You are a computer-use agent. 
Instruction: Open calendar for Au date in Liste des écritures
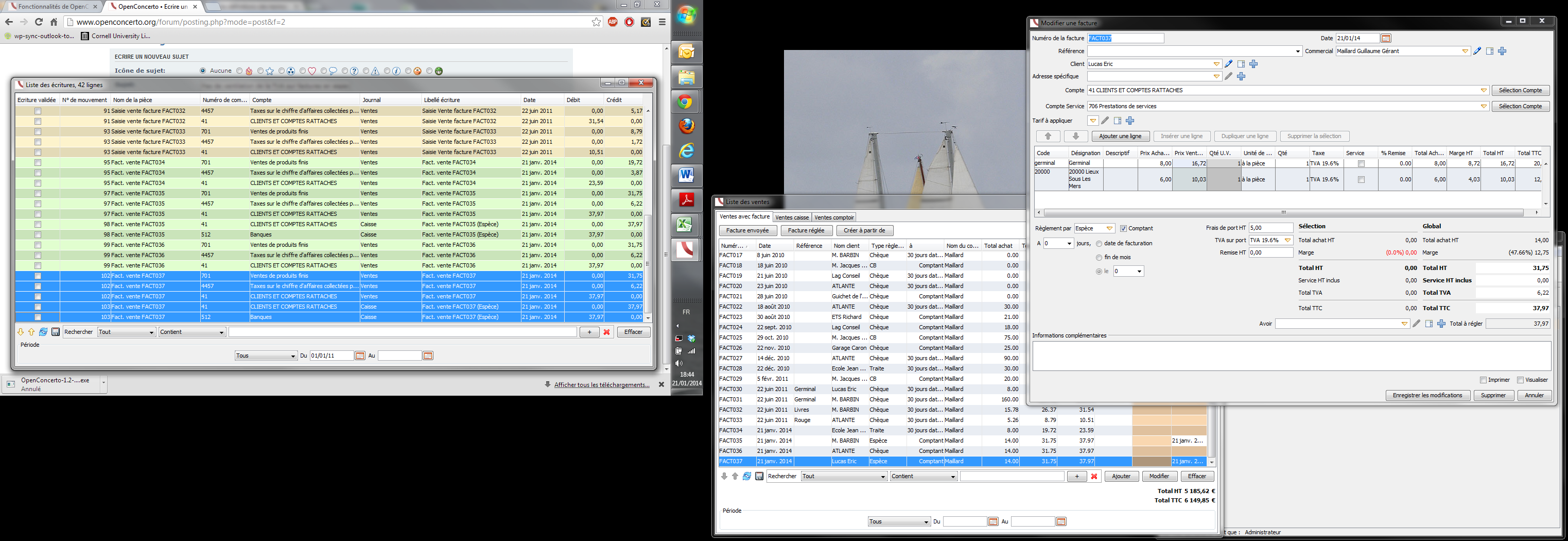(x=427, y=356)
